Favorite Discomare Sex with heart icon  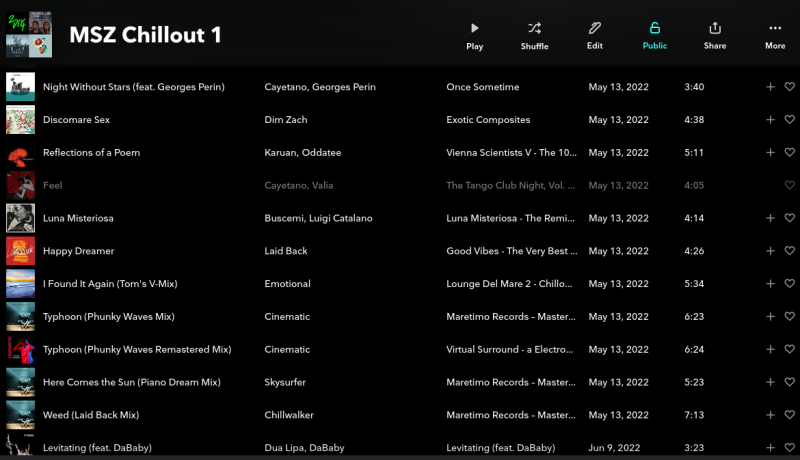click(789, 119)
